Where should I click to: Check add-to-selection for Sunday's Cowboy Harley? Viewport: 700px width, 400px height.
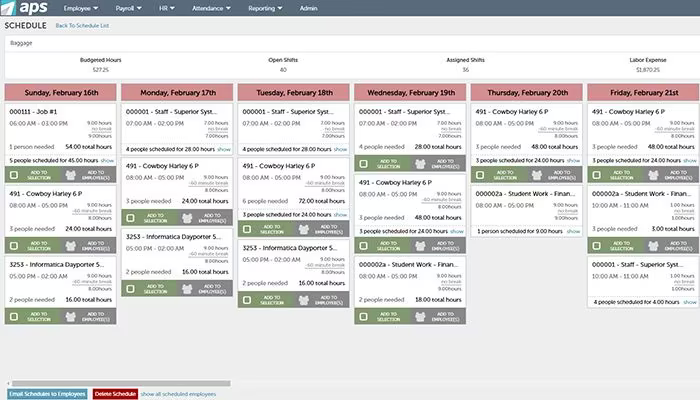(14, 246)
